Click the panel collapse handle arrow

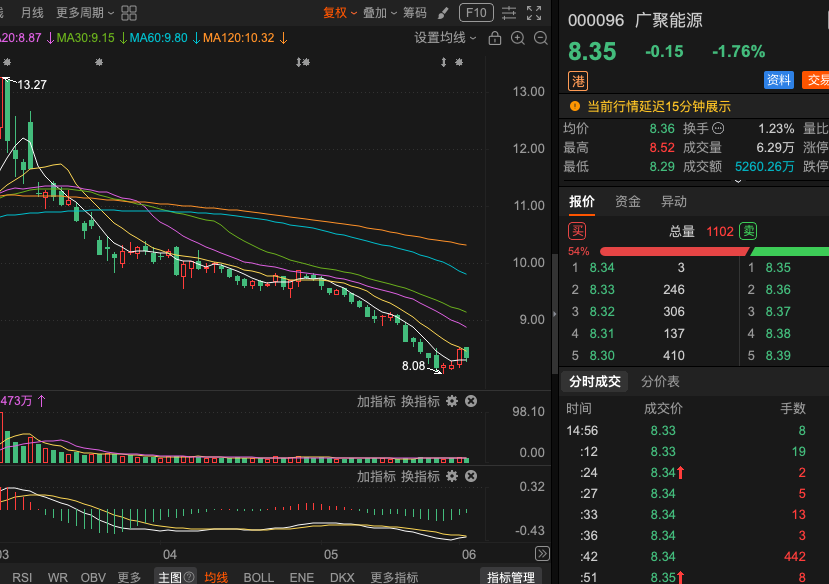[555, 314]
